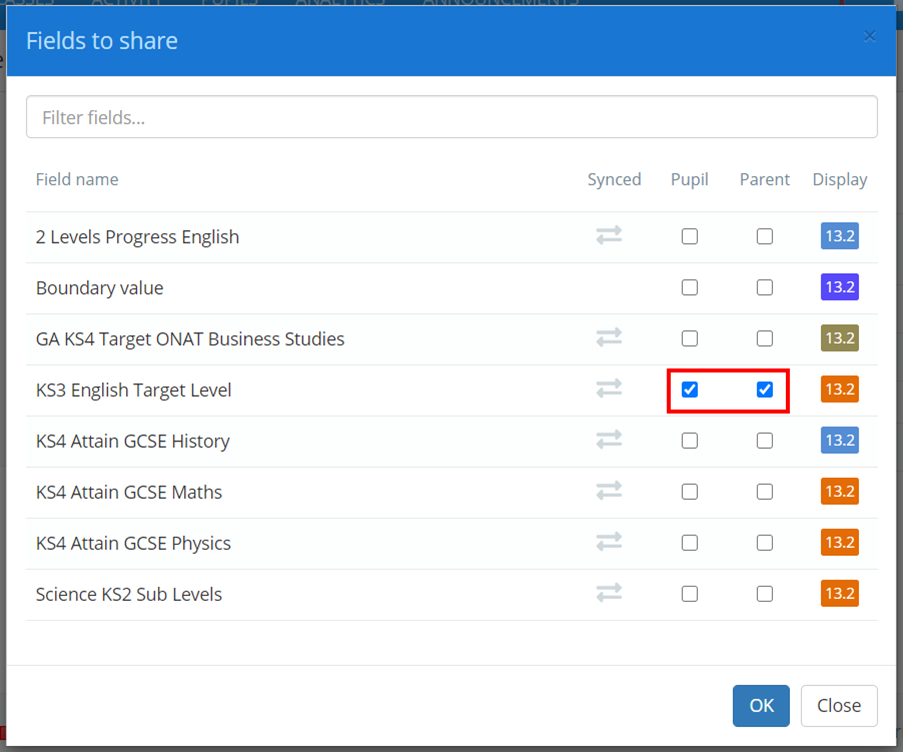Viewport: 903px width, 752px height.
Task: Switch to the ANALYTICS tab
Action: [339, 3]
